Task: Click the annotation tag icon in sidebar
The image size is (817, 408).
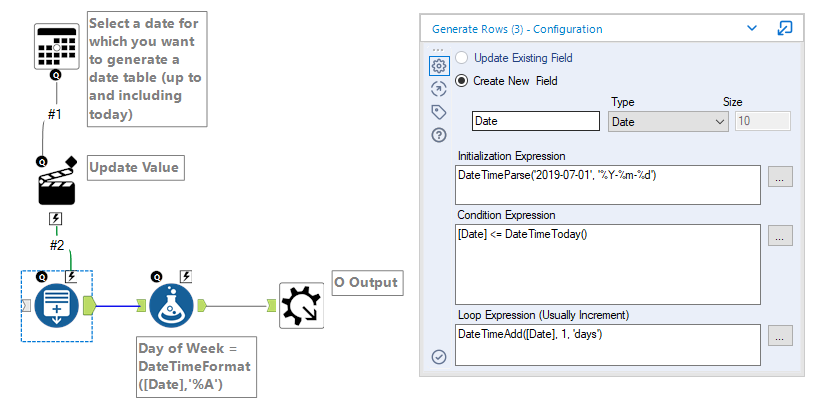Action: (438, 112)
